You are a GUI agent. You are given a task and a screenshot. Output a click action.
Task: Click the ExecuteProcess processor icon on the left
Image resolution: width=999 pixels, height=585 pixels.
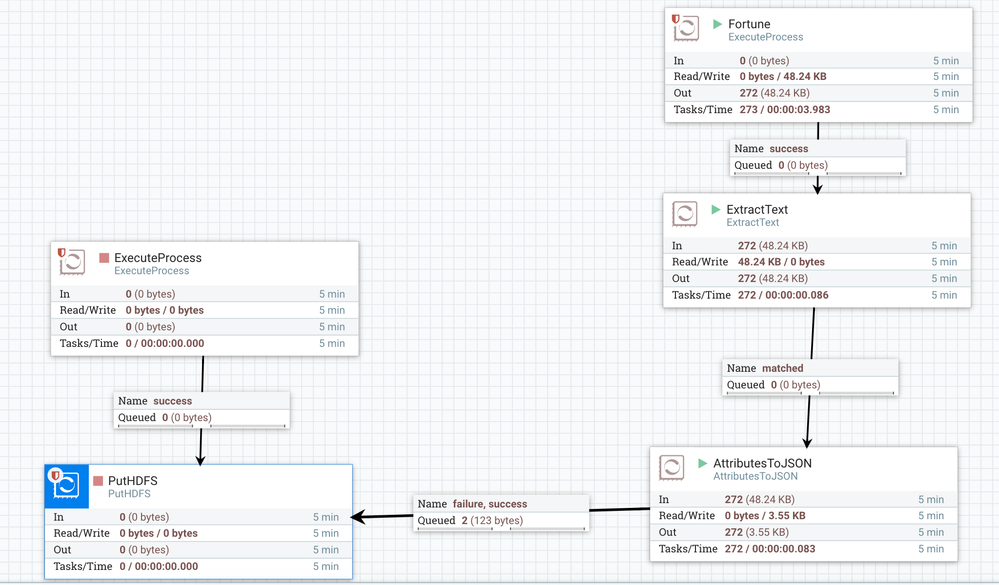(x=72, y=263)
